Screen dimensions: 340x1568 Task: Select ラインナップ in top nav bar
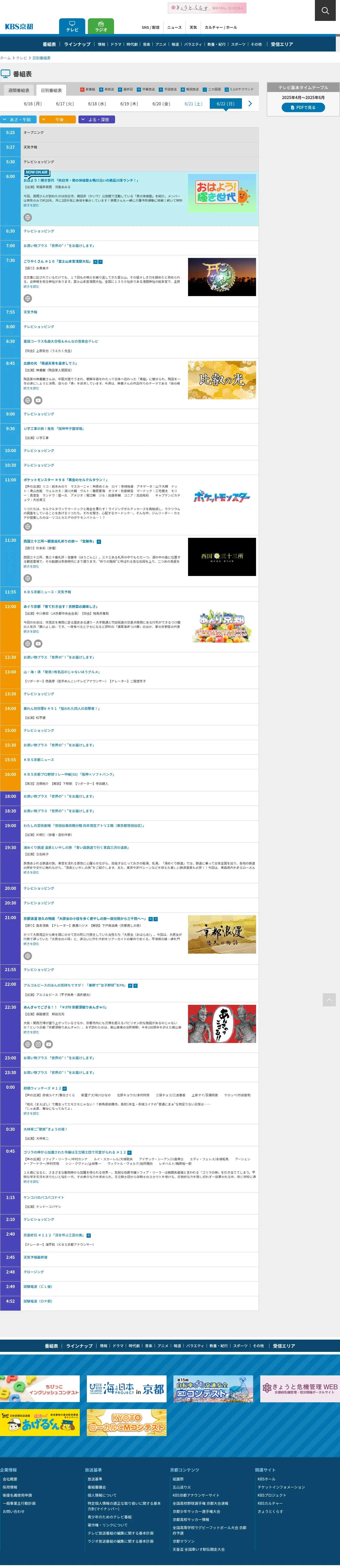(x=77, y=44)
